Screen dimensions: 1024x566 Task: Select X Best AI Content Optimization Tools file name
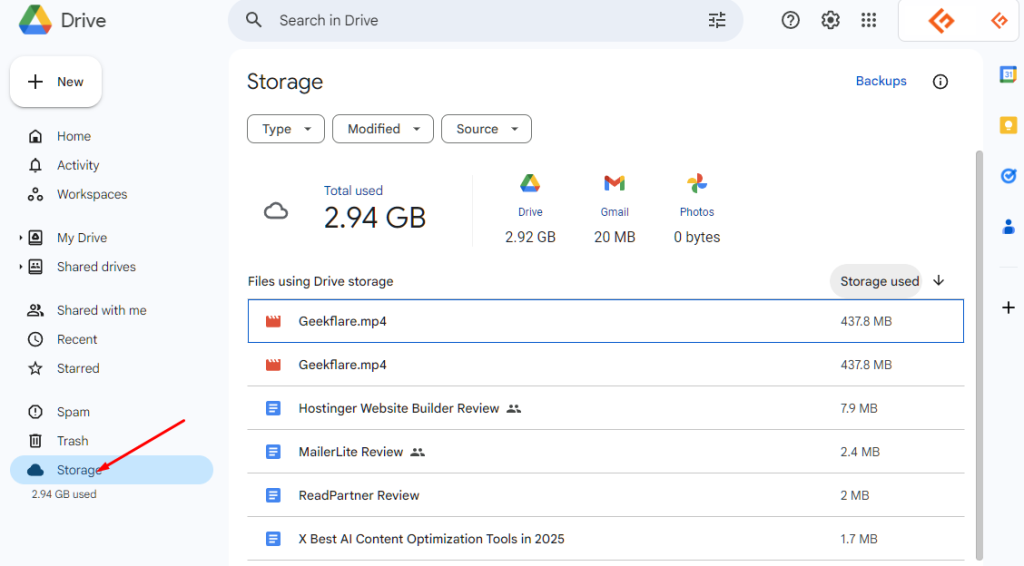[431, 539]
